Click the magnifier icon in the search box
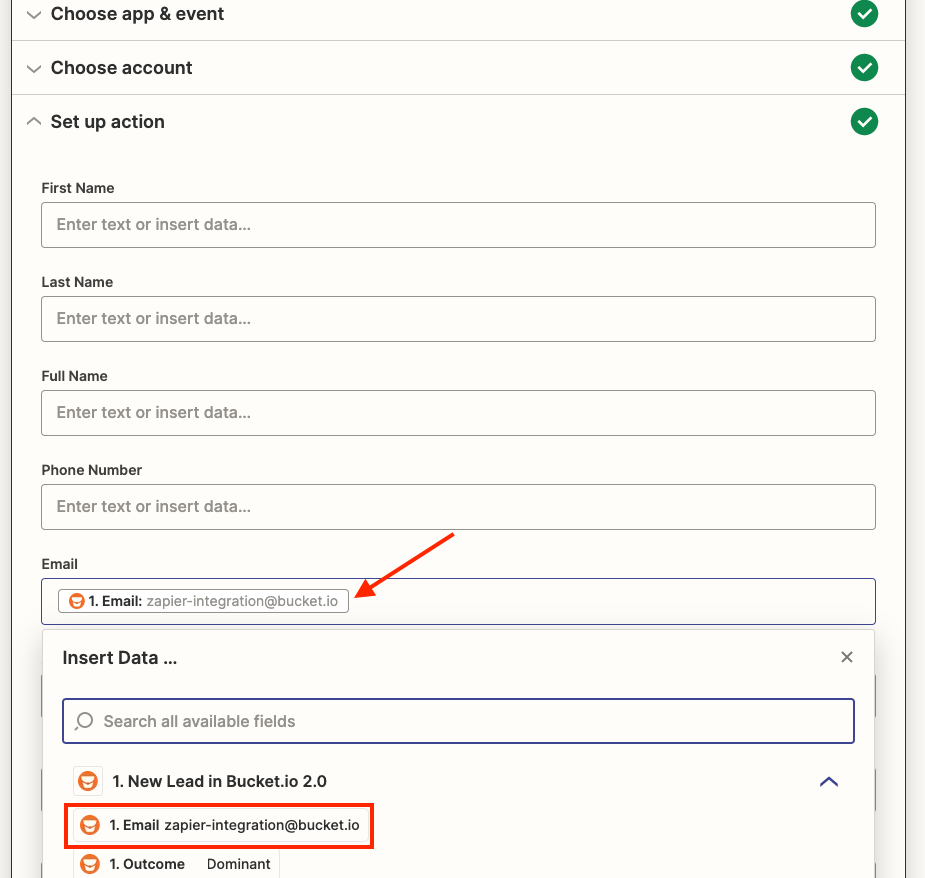925x878 pixels. pyautogui.click(x=85, y=721)
